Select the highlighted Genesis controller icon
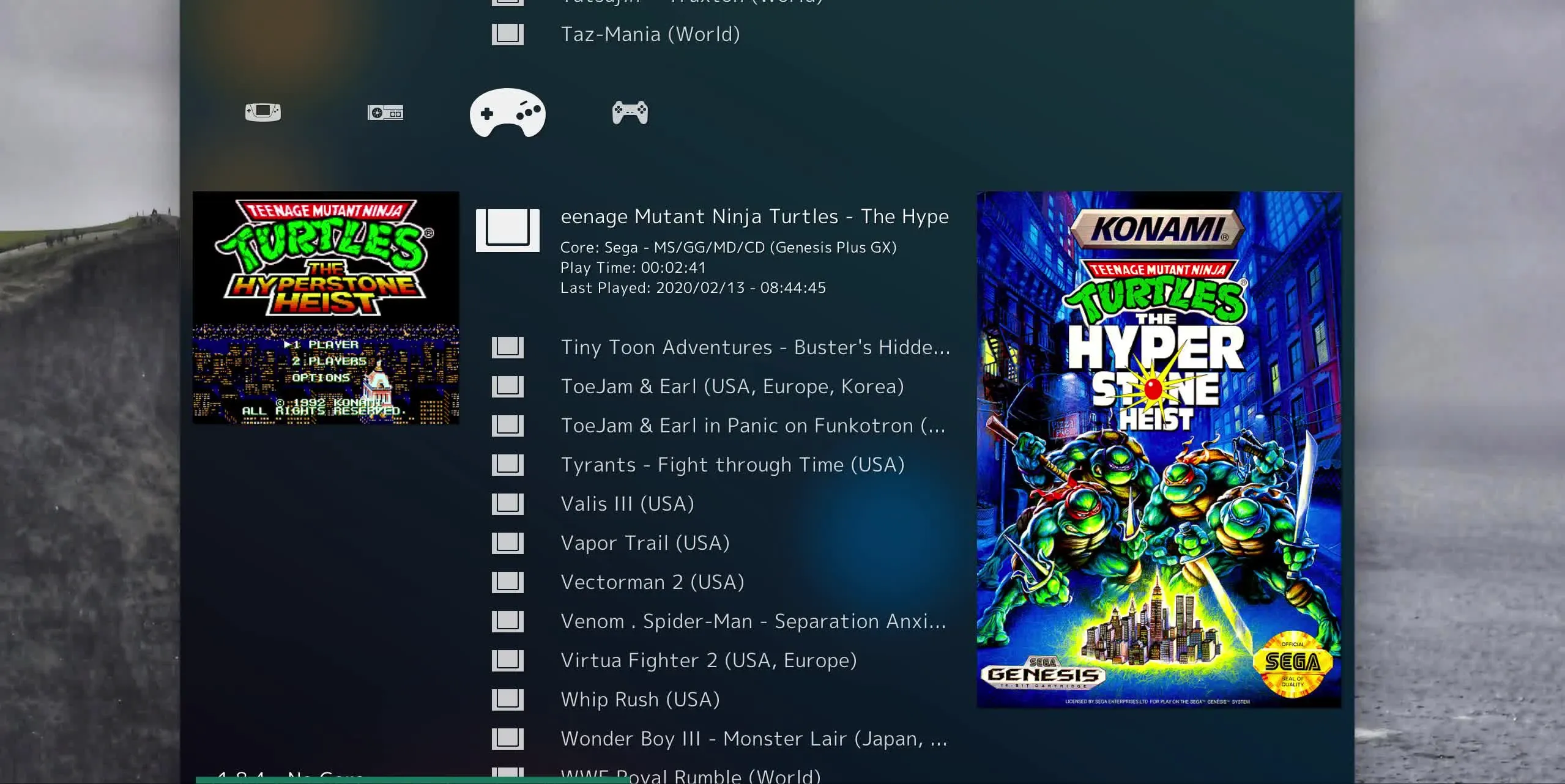Screen dimensions: 1565x784 click(508, 113)
